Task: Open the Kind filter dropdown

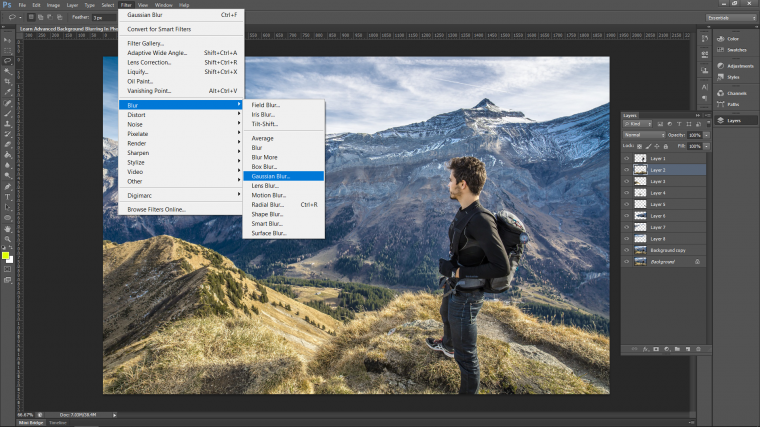Action: click(637, 124)
